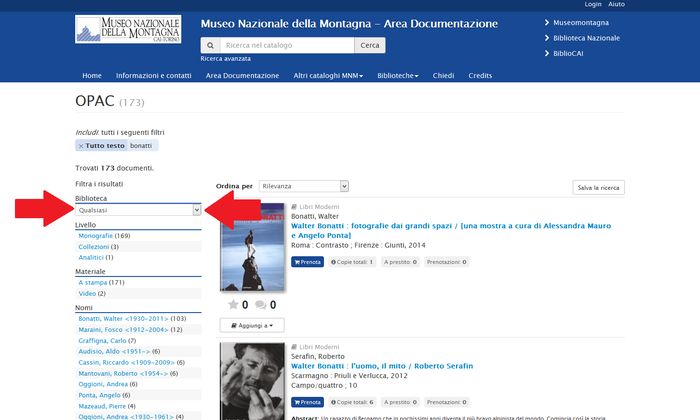Filter by name Mazeaud, Pierre
Screen dimensions: 700x420
(x=102, y=406)
